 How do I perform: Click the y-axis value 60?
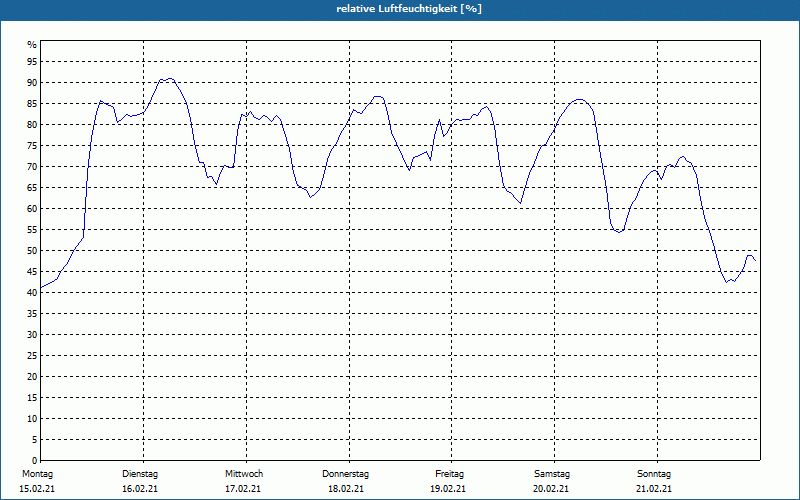tap(32, 209)
